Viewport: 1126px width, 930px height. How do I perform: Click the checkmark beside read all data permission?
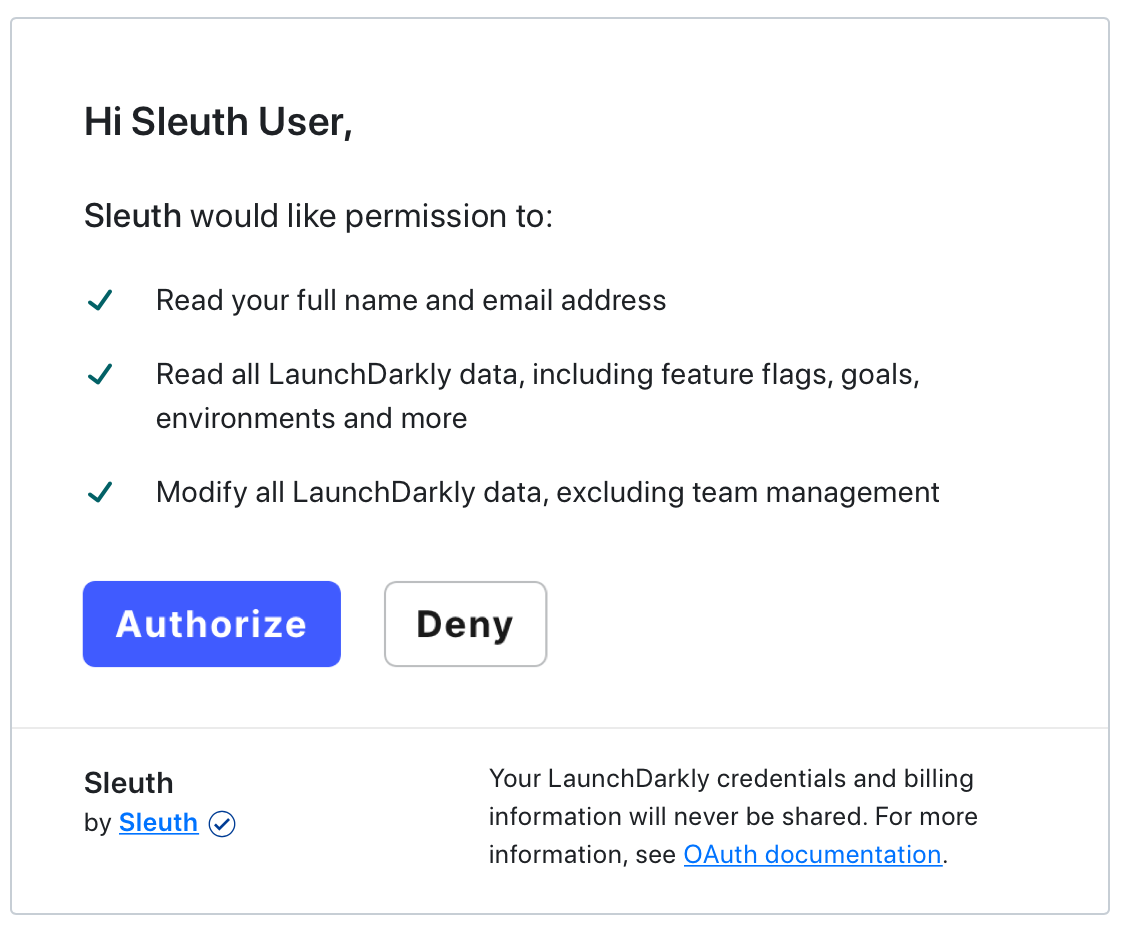(x=99, y=373)
